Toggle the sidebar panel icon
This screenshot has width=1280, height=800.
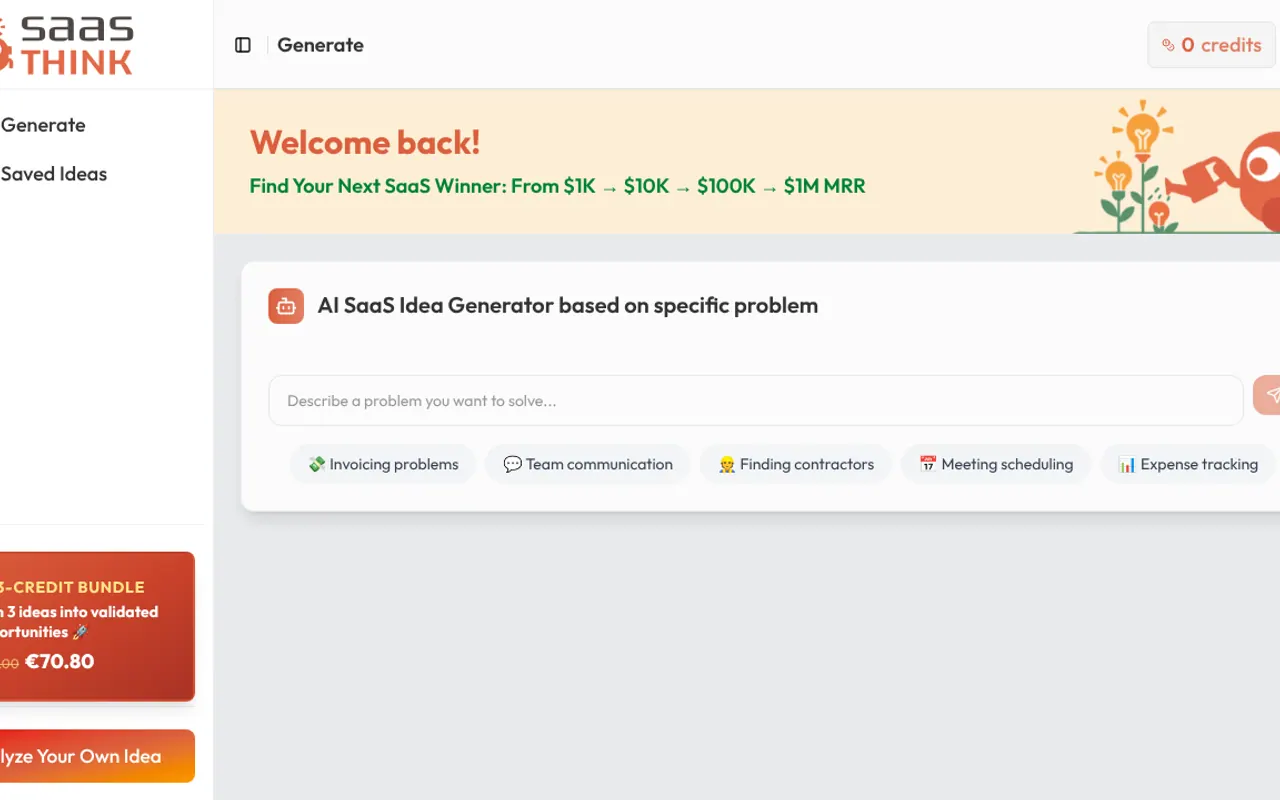[x=243, y=45]
